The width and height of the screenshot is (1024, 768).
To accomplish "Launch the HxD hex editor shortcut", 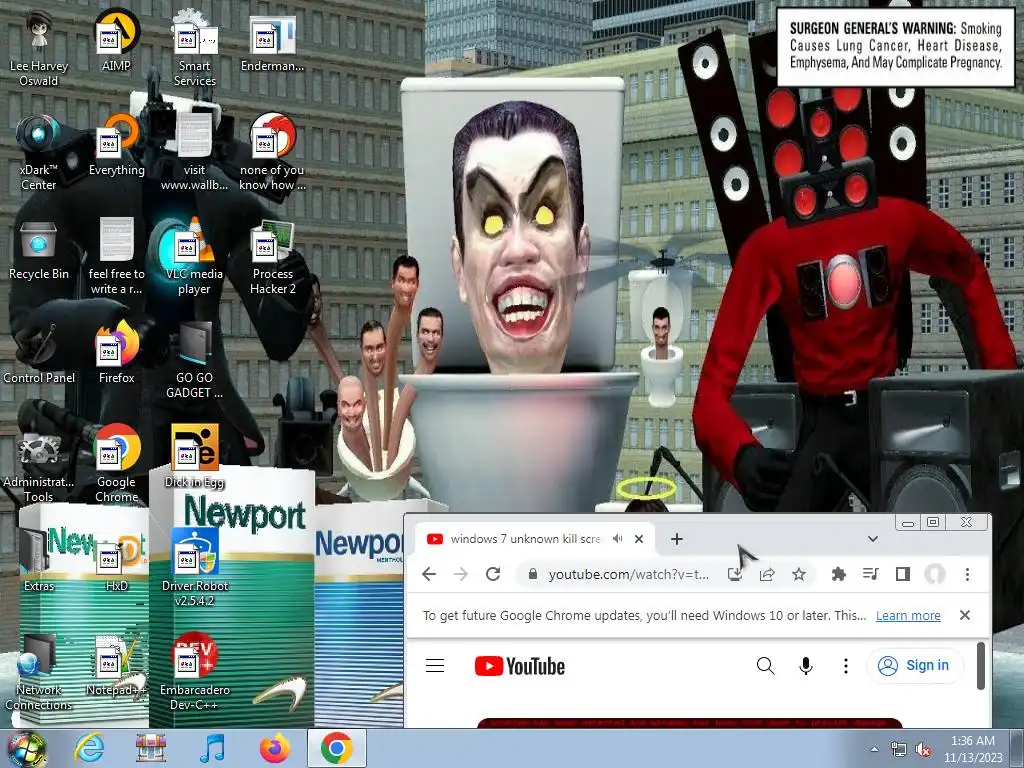I will coord(116,563).
